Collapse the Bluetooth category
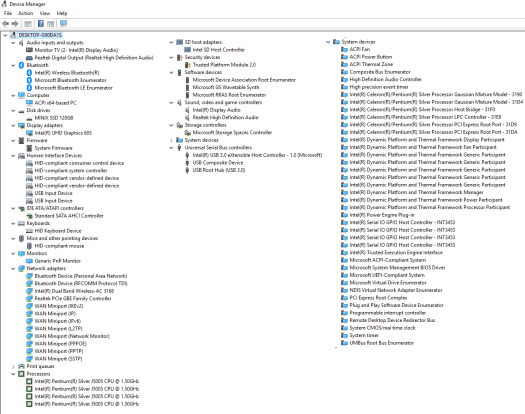Screen dimensions: 525x414 [x=13, y=65]
